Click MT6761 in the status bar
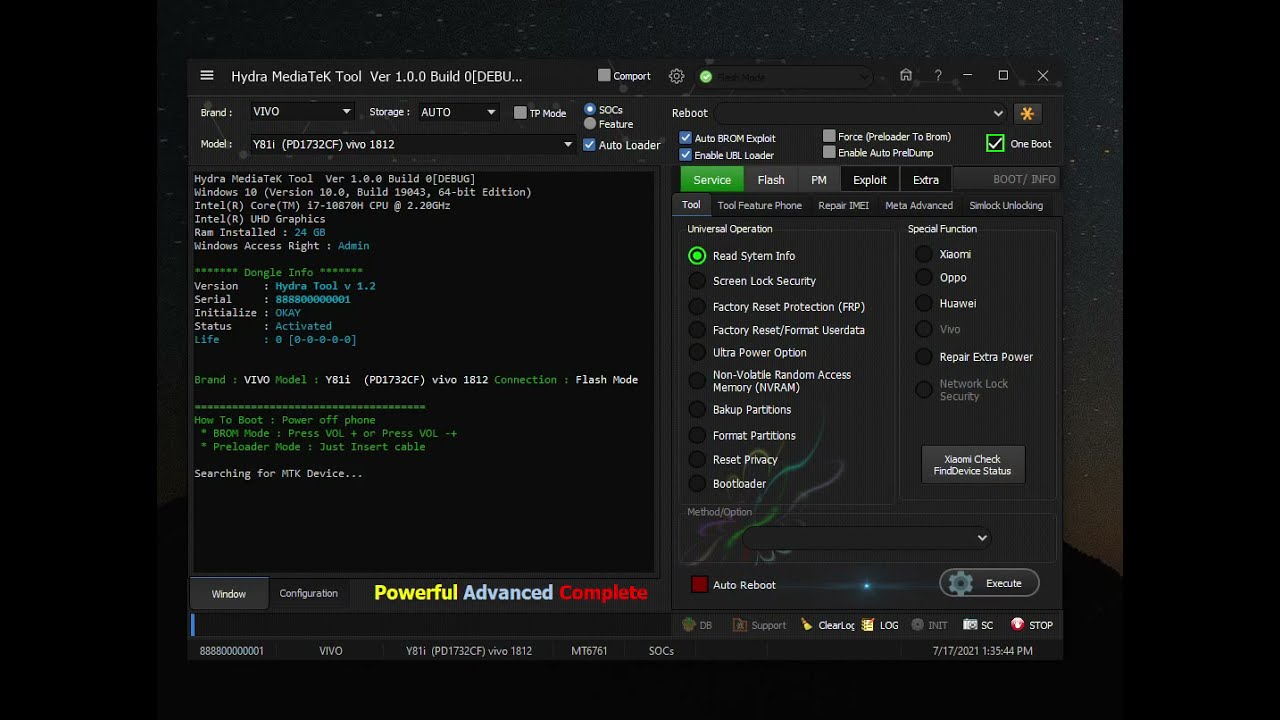Viewport: 1280px width, 720px height. click(589, 651)
